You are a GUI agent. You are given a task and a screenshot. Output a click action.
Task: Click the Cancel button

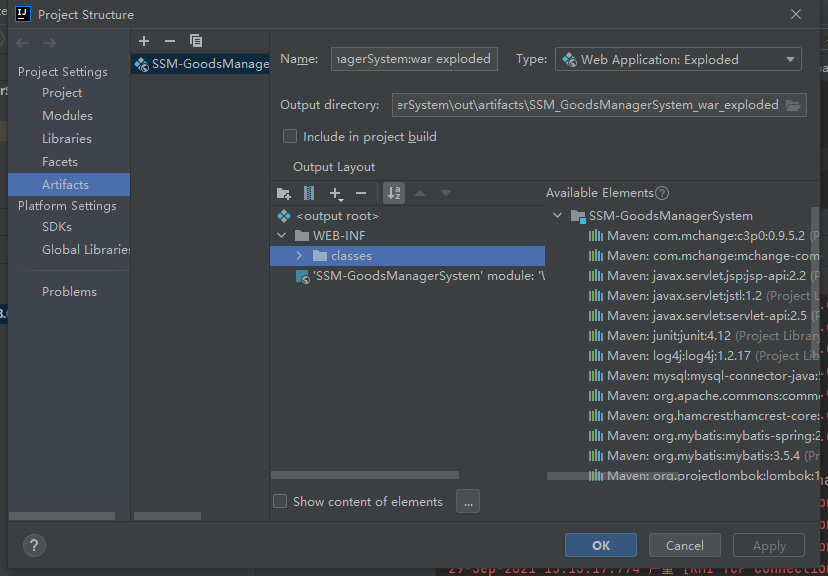[684, 545]
